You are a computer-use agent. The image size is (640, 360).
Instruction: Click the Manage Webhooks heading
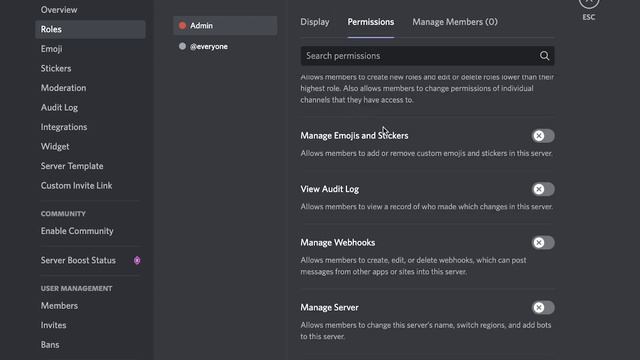pos(338,242)
